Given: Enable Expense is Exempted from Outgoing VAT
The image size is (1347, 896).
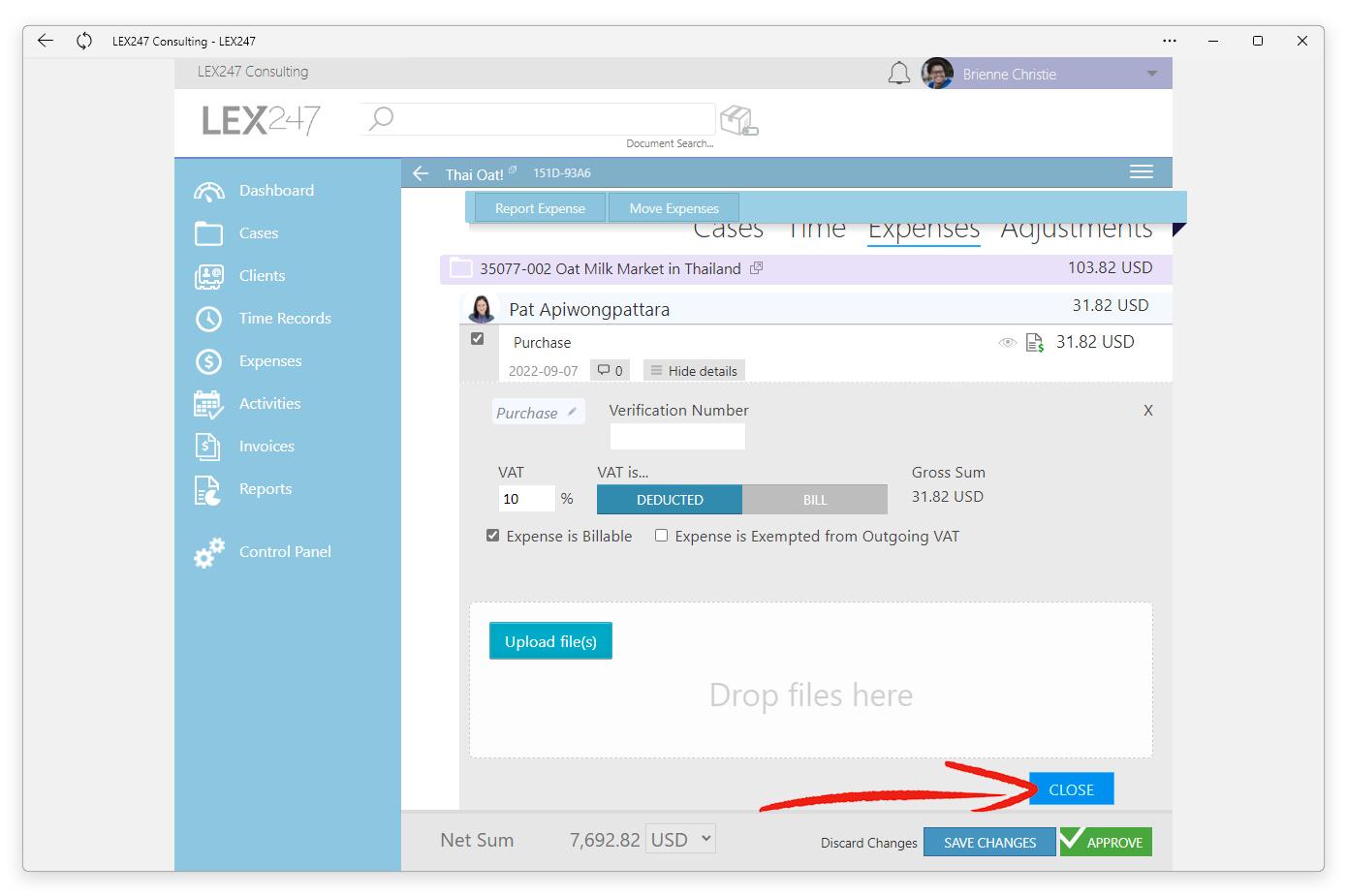Looking at the screenshot, I should 662,536.
